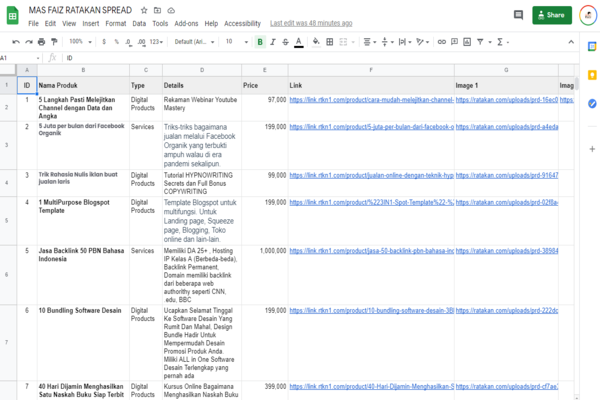Open the font family dropdown

(x=193, y=42)
